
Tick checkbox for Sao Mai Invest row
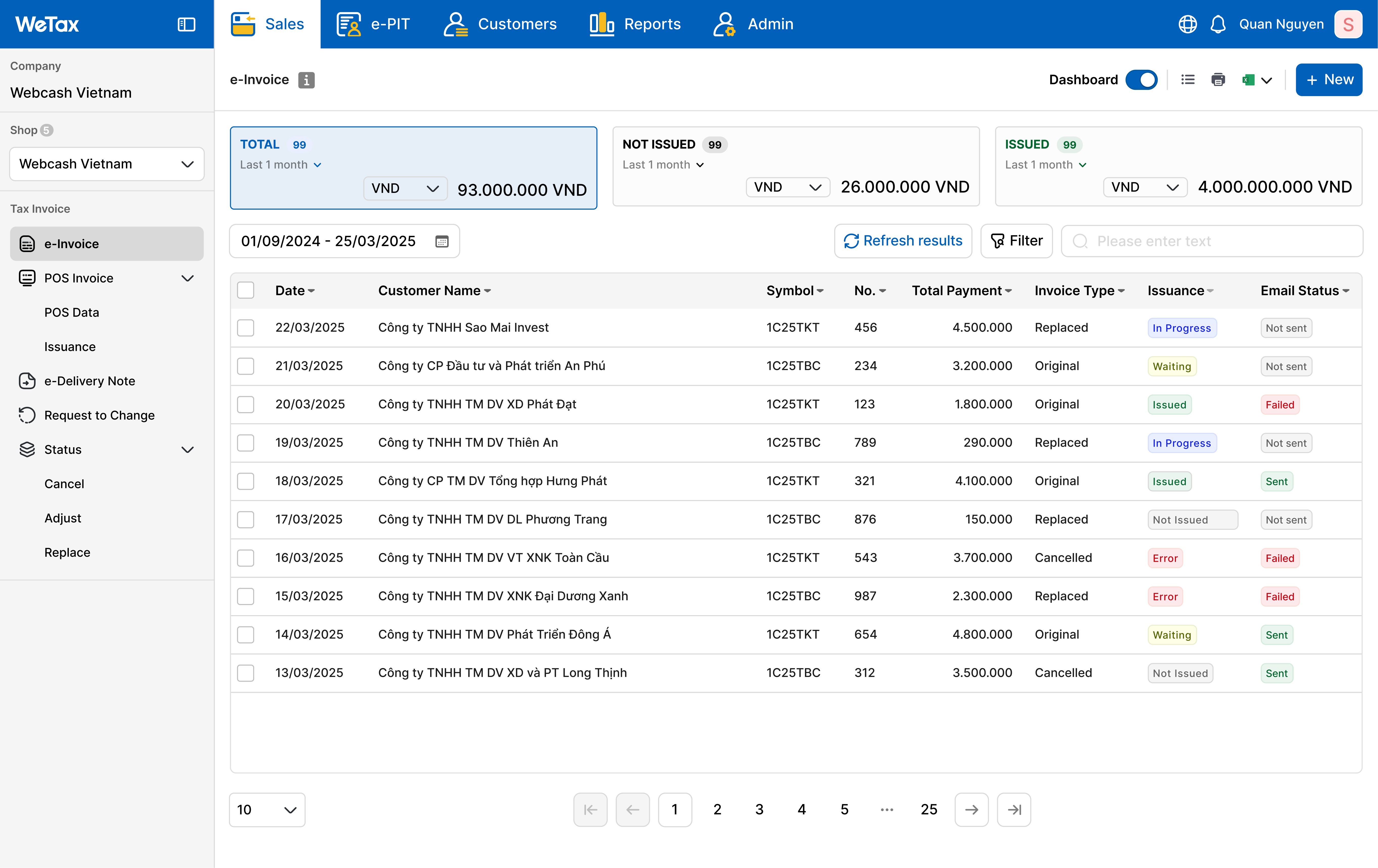(246, 328)
